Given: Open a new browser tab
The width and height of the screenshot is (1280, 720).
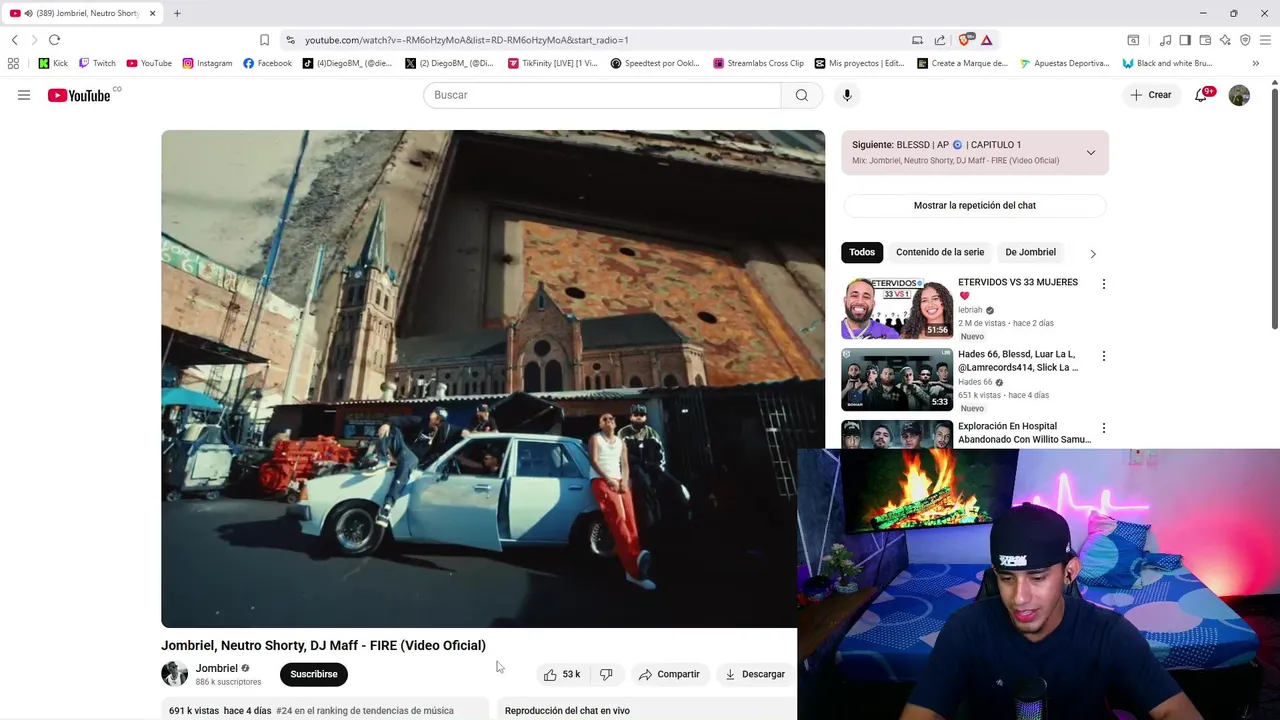Looking at the screenshot, I should pyautogui.click(x=177, y=13).
